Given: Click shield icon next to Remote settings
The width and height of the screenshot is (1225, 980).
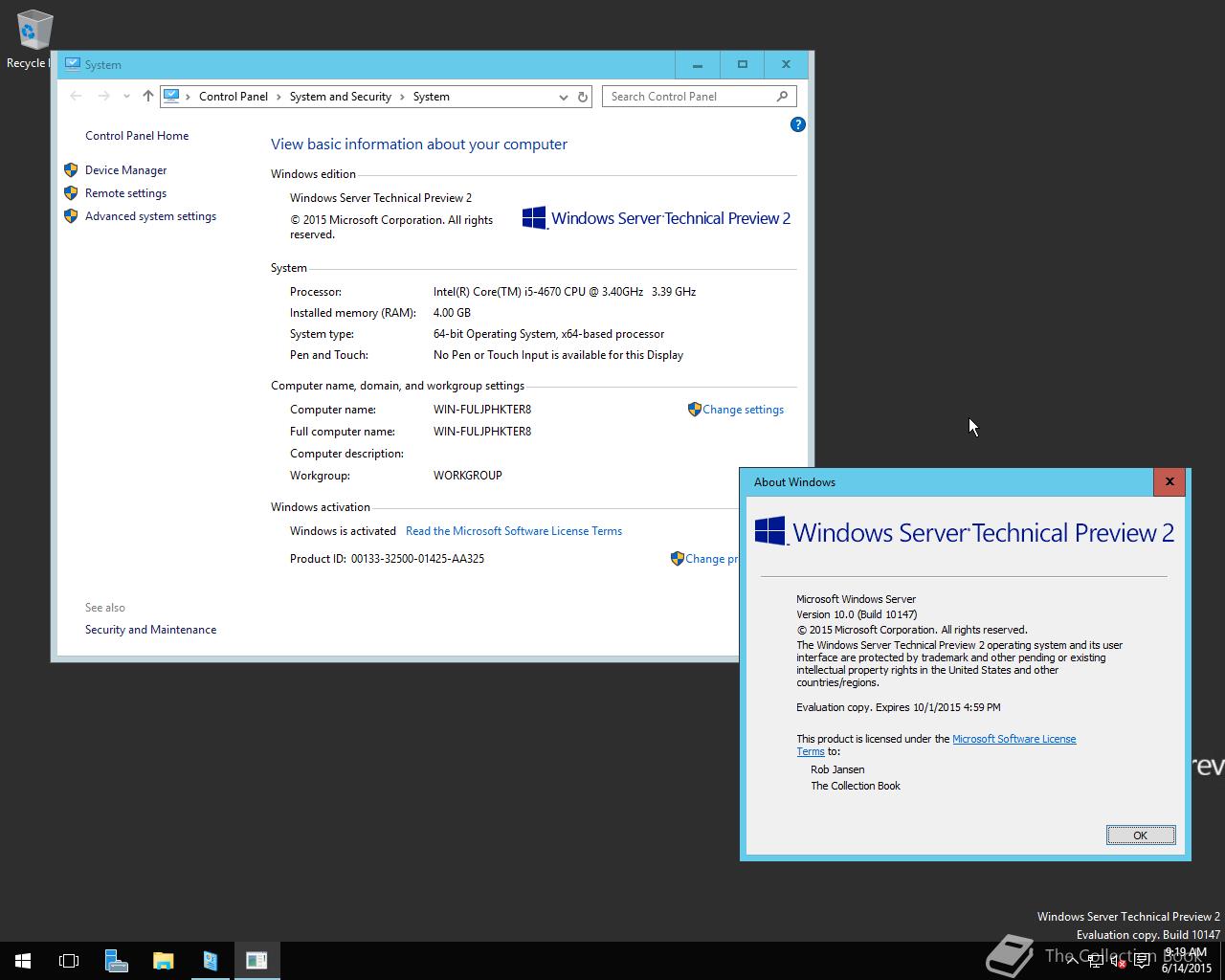Looking at the screenshot, I should pos(71,193).
